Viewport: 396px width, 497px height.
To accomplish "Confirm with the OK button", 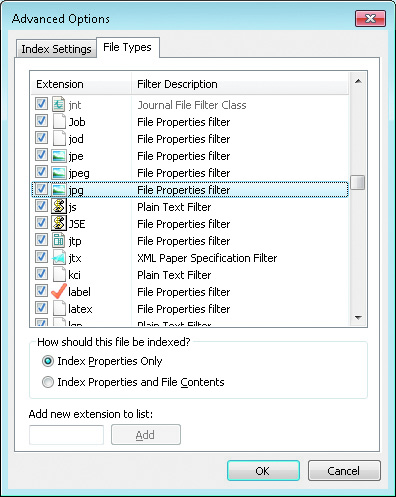I will tap(263, 471).
